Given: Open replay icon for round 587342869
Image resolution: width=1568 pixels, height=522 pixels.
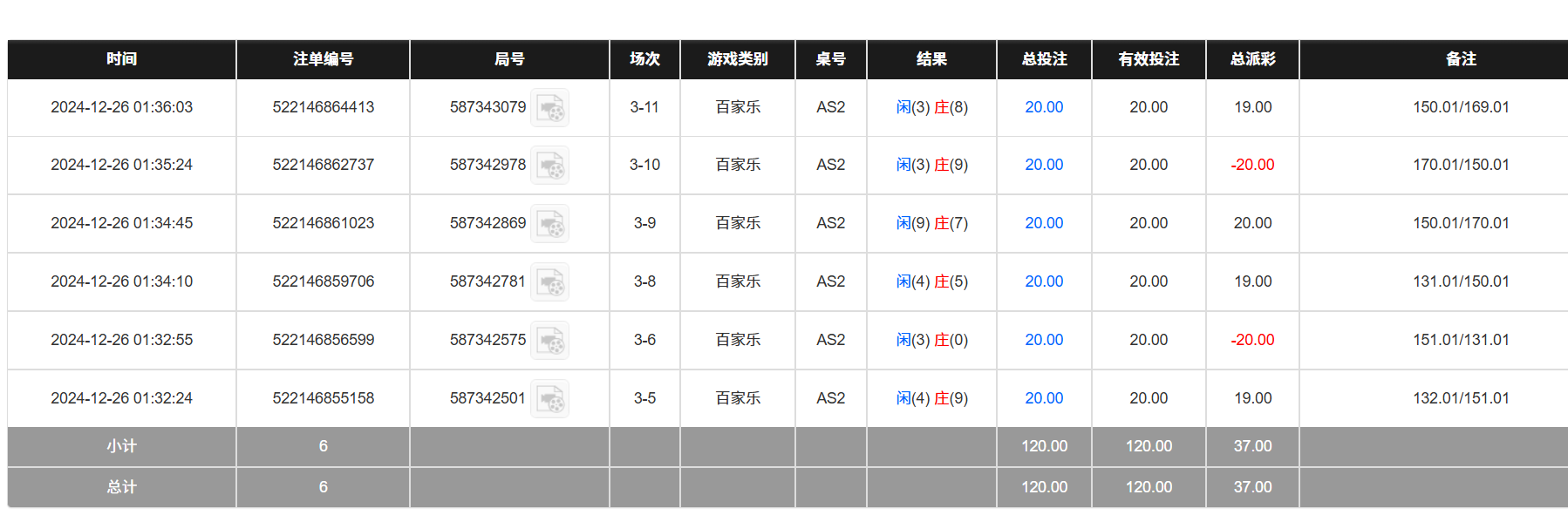Looking at the screenshot, I should [550, 224].
